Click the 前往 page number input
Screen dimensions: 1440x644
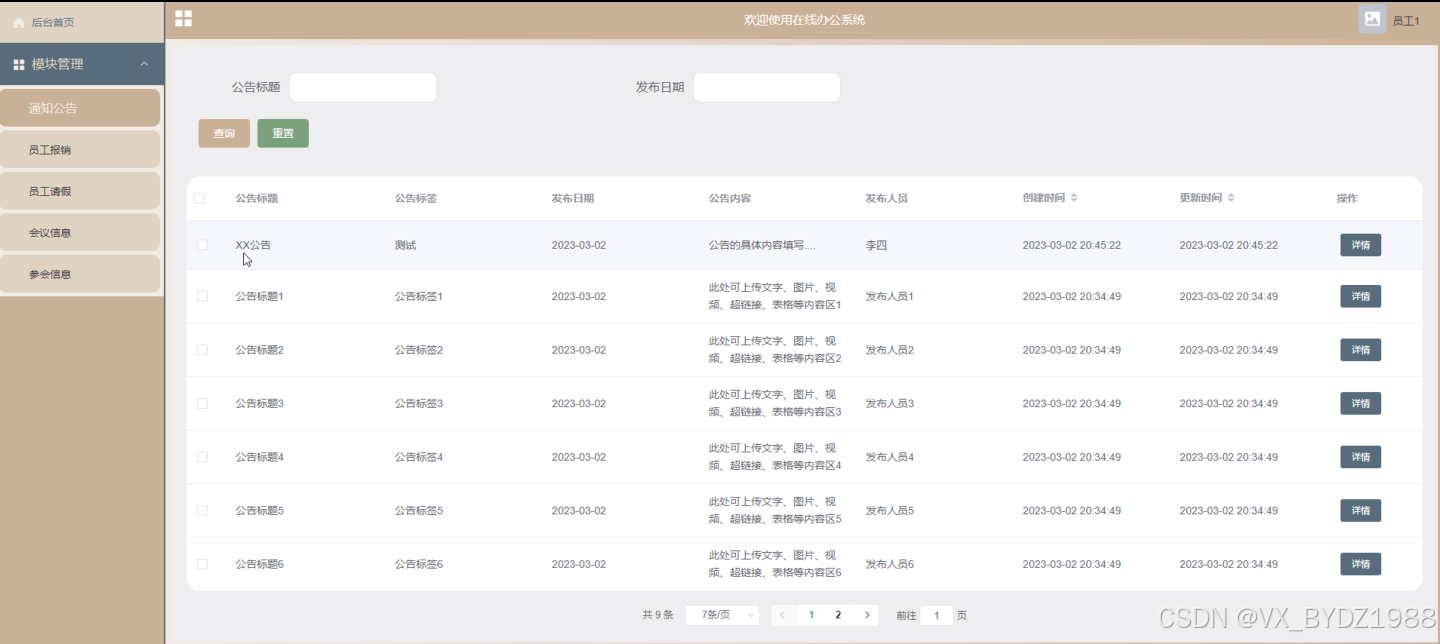pyautogui.click(x=936, y=615)
